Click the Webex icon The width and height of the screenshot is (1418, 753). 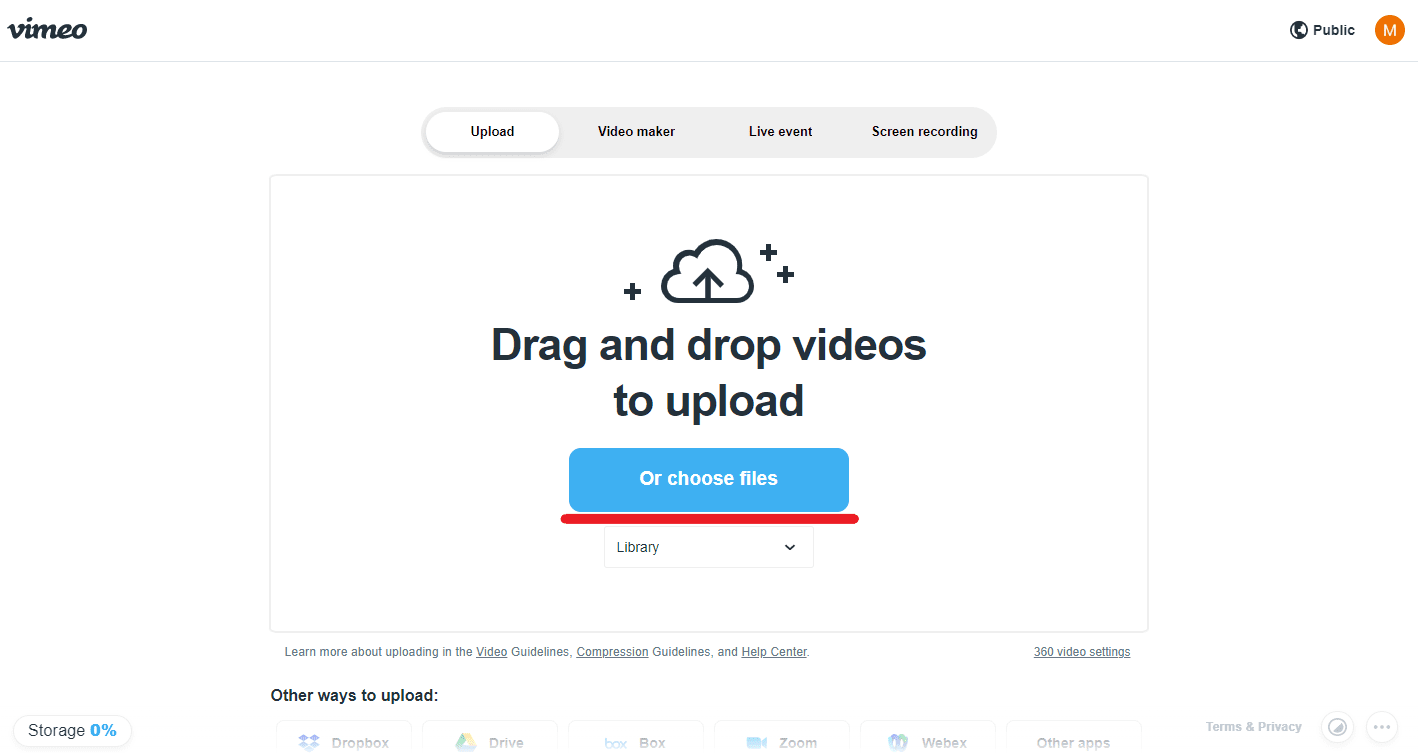898,742
